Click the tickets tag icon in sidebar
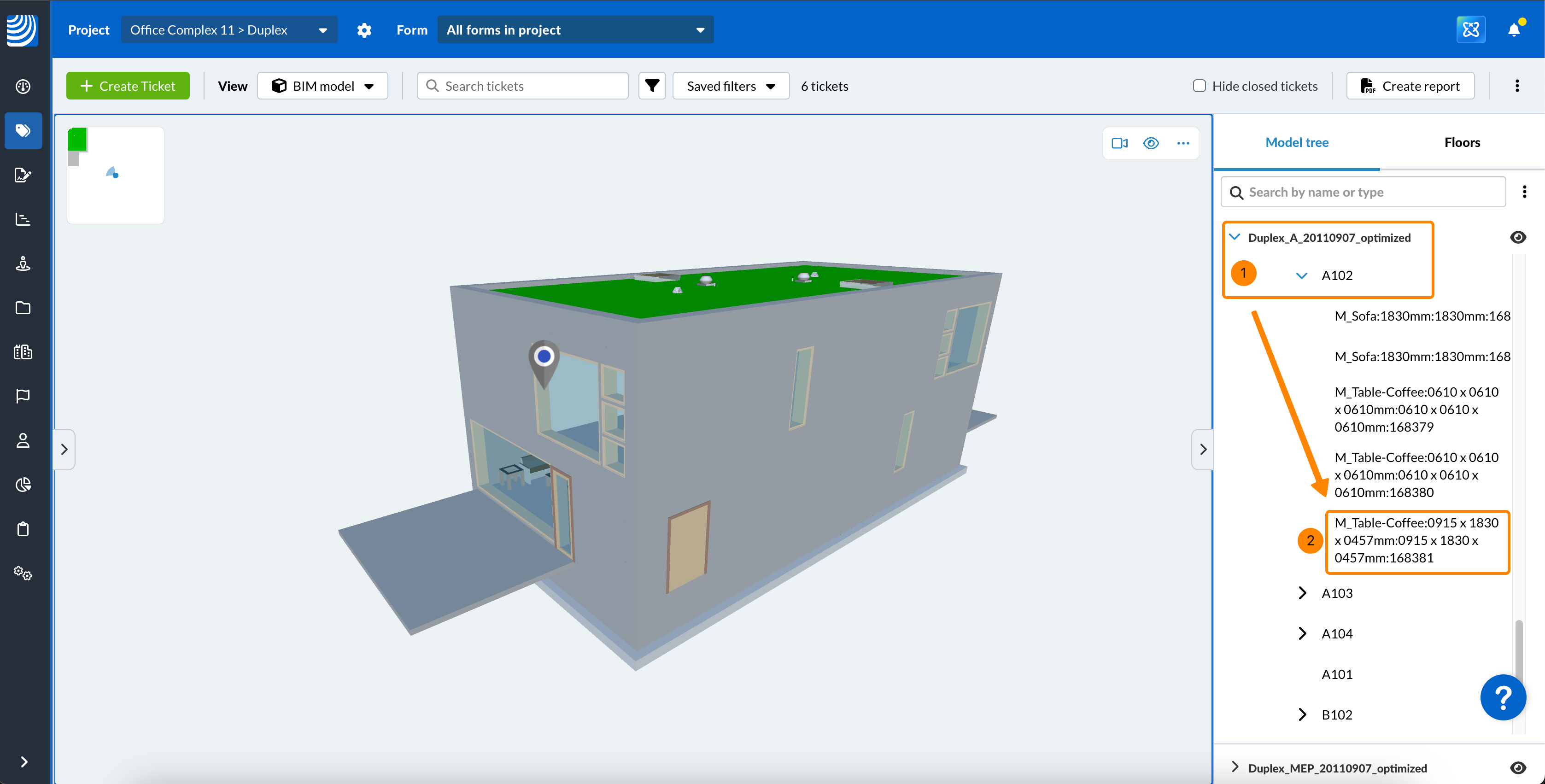Screen dimensions: 1545x784 pos(23,130)
